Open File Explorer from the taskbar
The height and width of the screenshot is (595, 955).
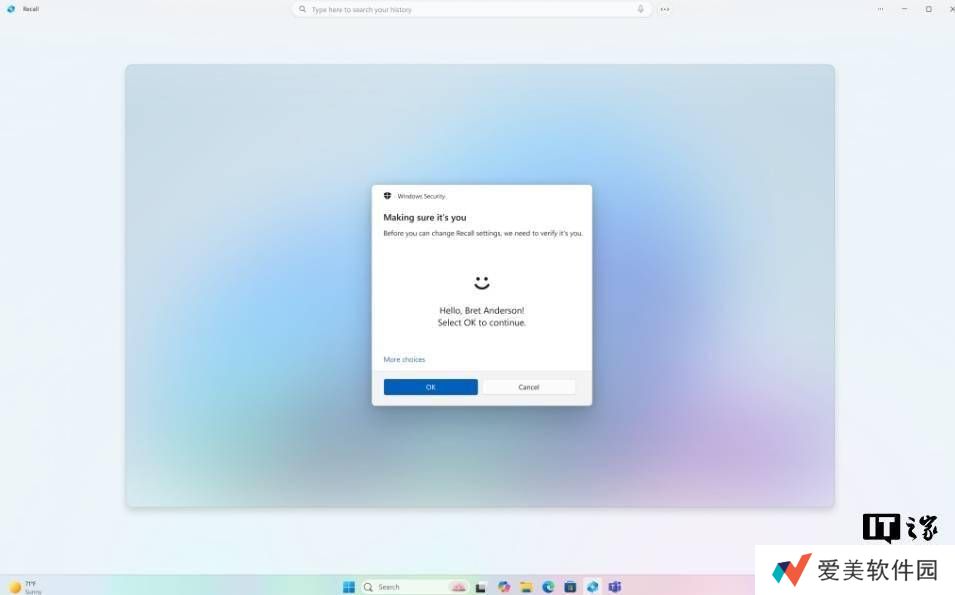526,587
